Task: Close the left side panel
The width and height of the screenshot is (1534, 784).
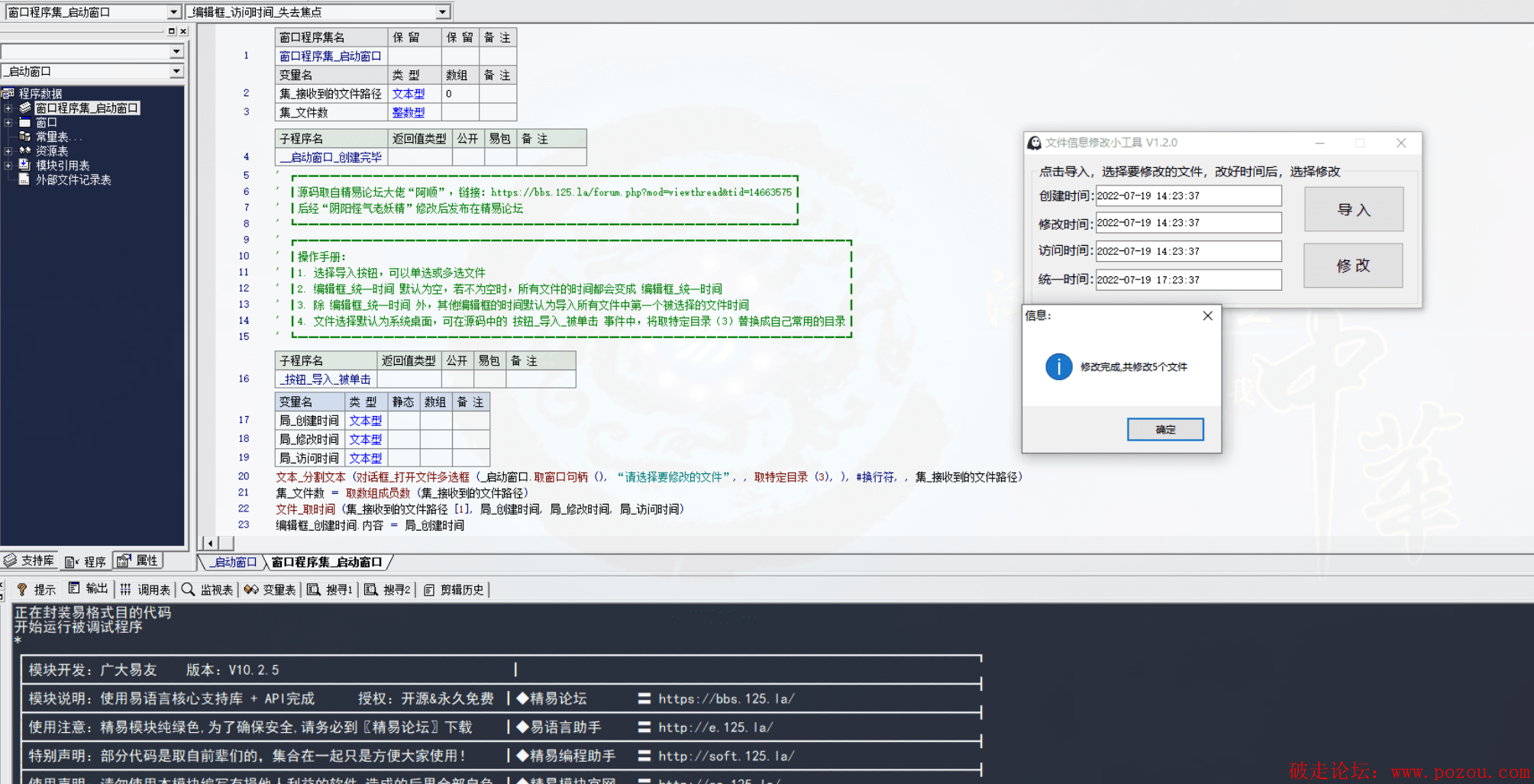Action: pos(183,31)
